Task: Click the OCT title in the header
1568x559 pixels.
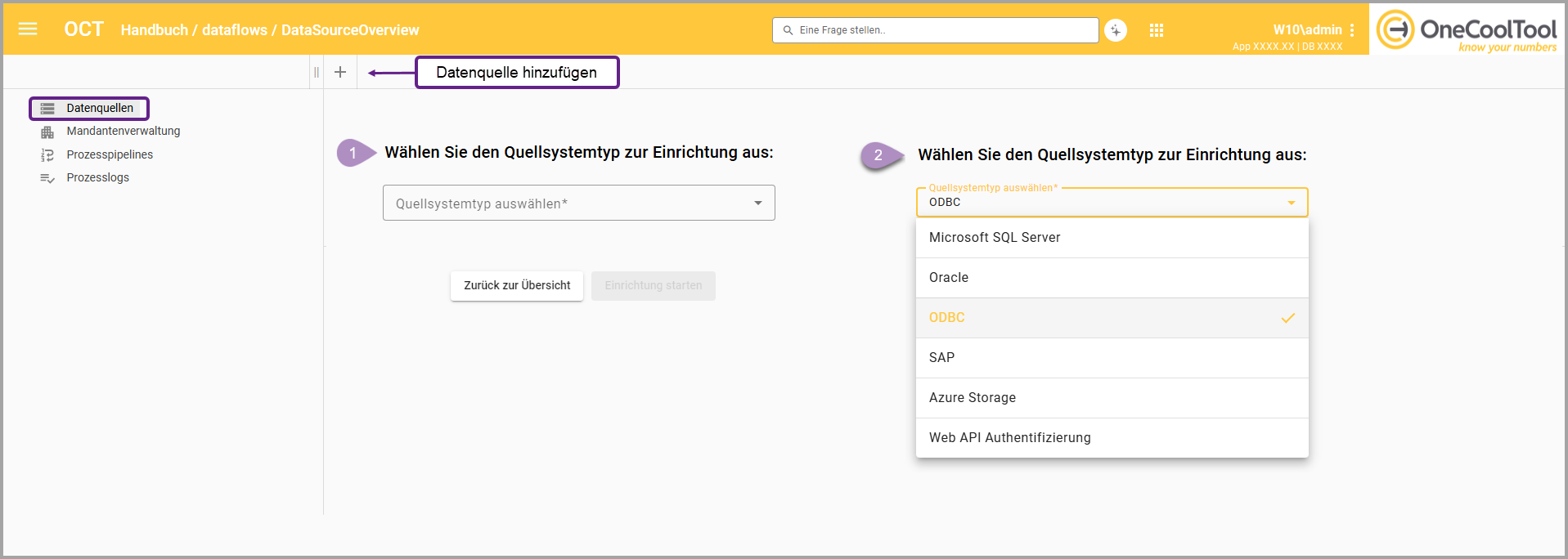Action: point(84,29)
